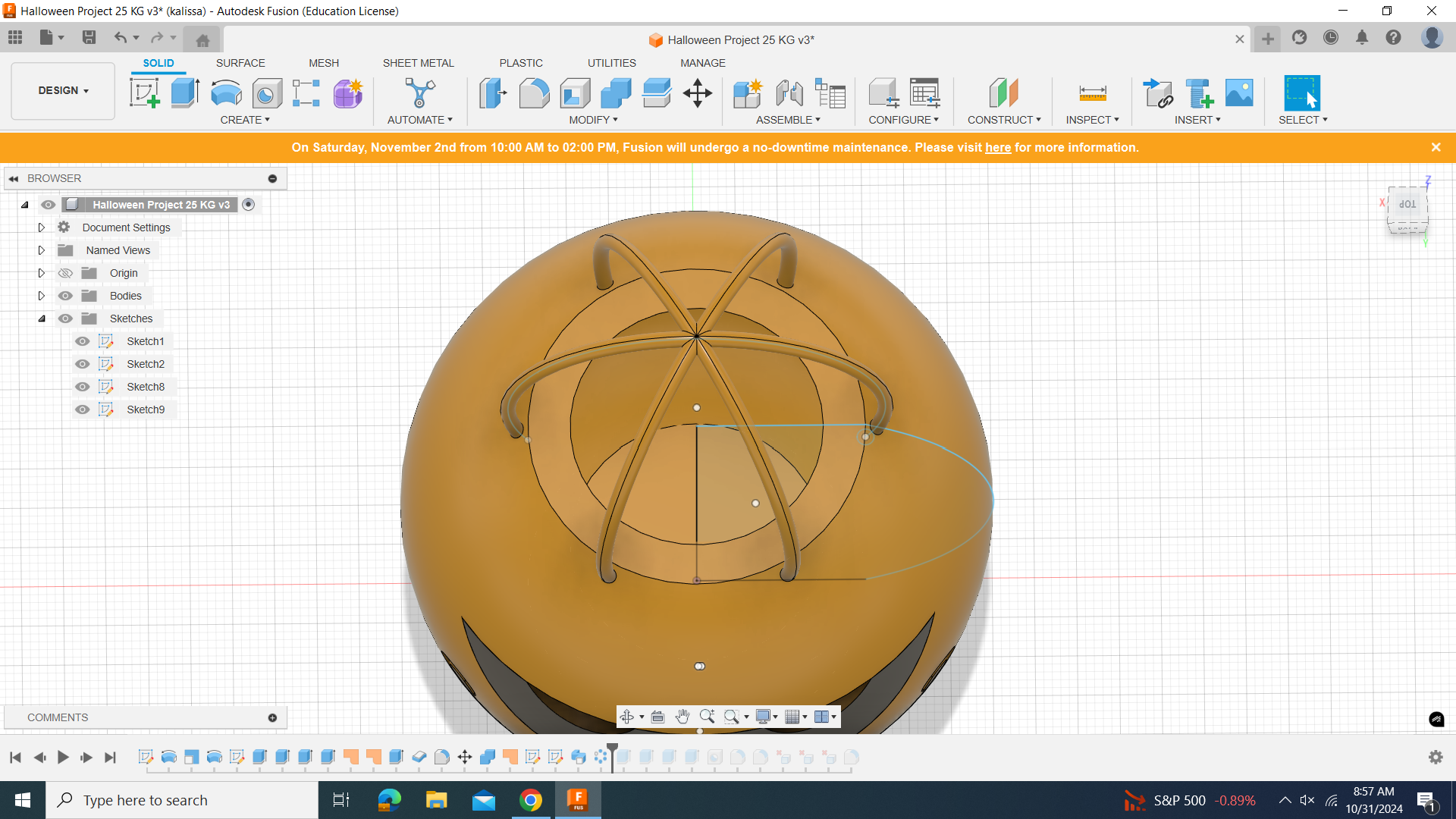This screenshot has width=1456, height=819.
Task: Select the Combine tool
Action: [x=616, y=93]
